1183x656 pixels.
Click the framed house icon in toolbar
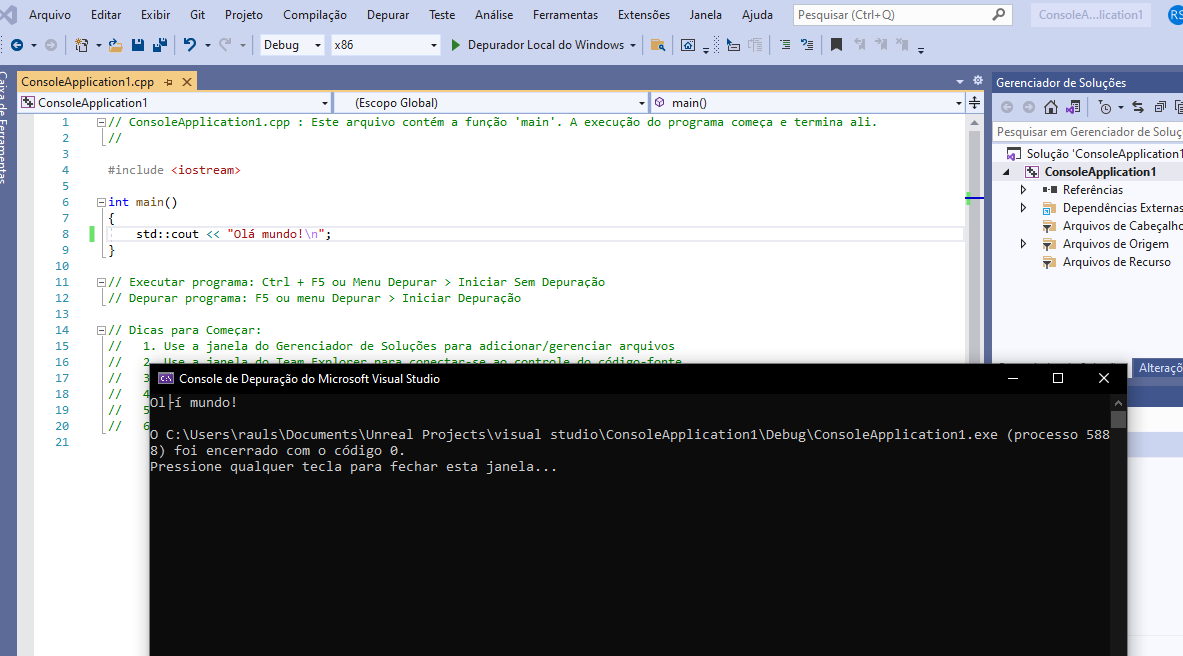coord(687,45)
